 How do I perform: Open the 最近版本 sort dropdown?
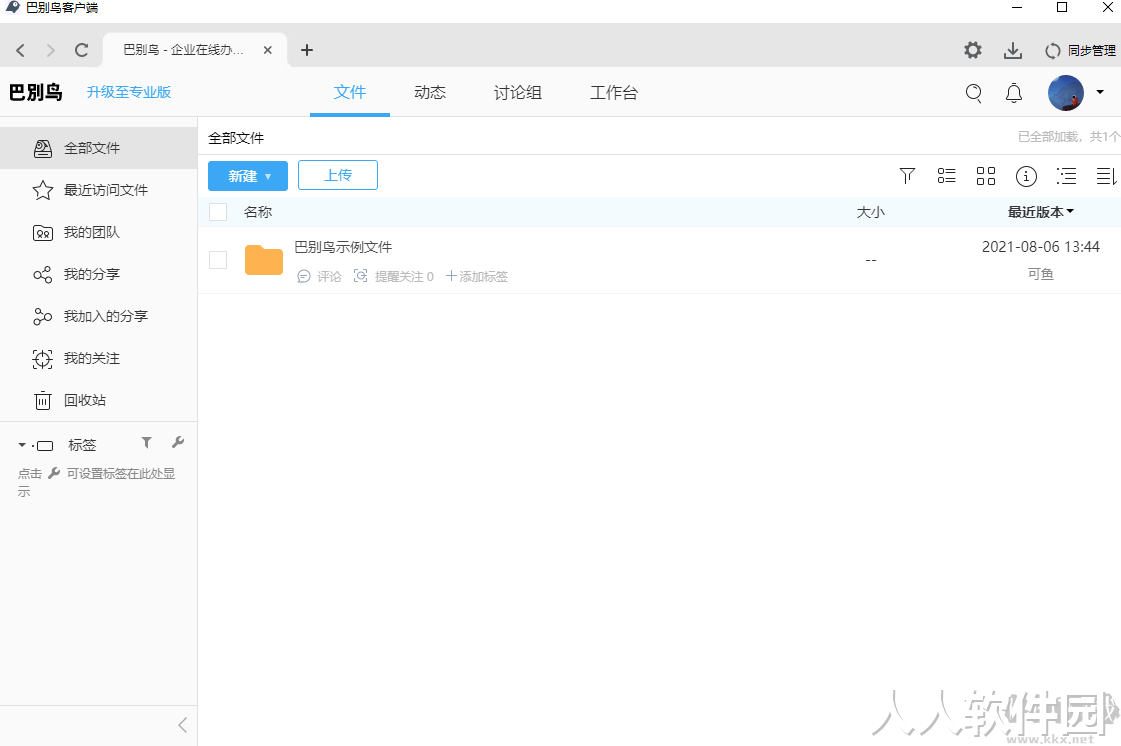pos(1041,212)
